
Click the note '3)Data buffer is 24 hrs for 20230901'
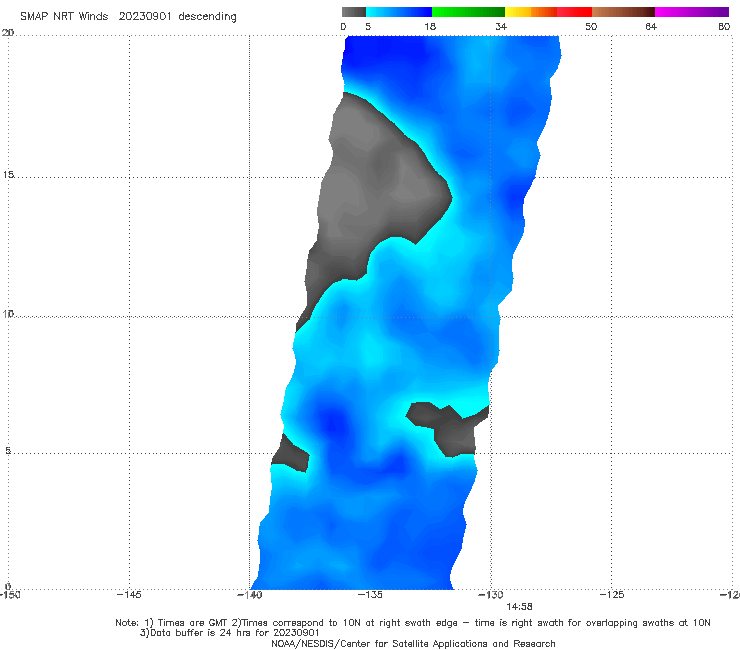click(x=230, y=633)
